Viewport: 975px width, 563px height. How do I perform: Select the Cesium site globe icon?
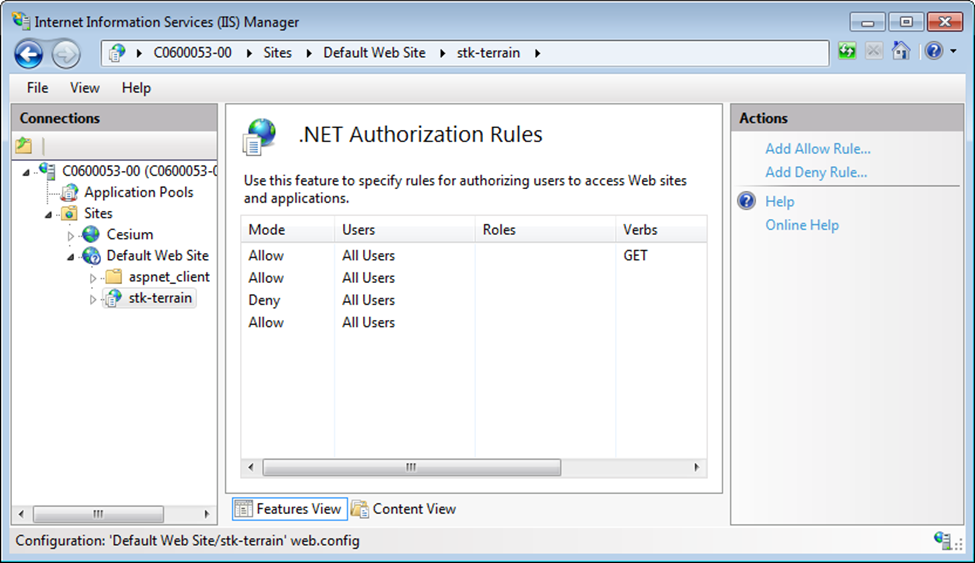click(91, 235)
